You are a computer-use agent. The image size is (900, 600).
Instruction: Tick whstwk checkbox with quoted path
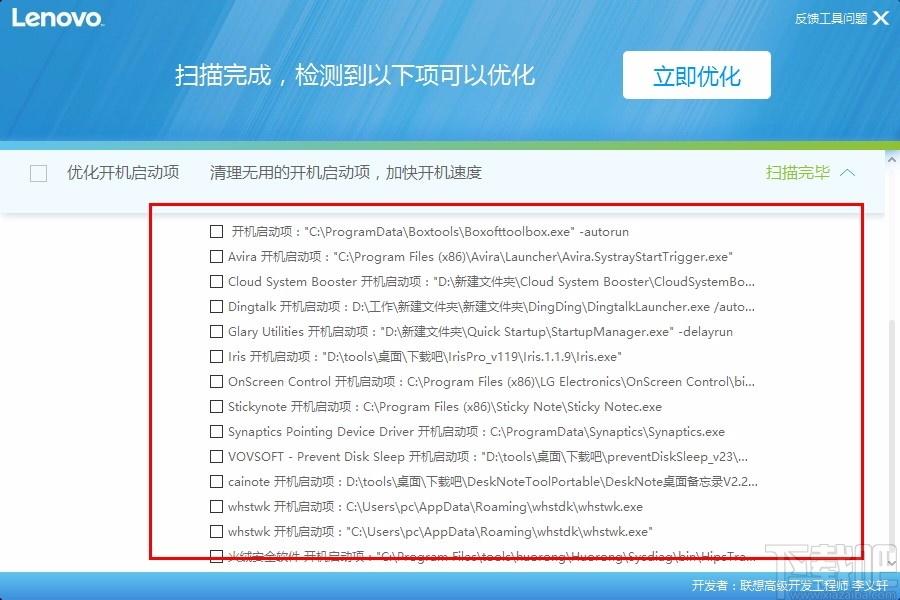pyautogui.click(x=216, y=531)
